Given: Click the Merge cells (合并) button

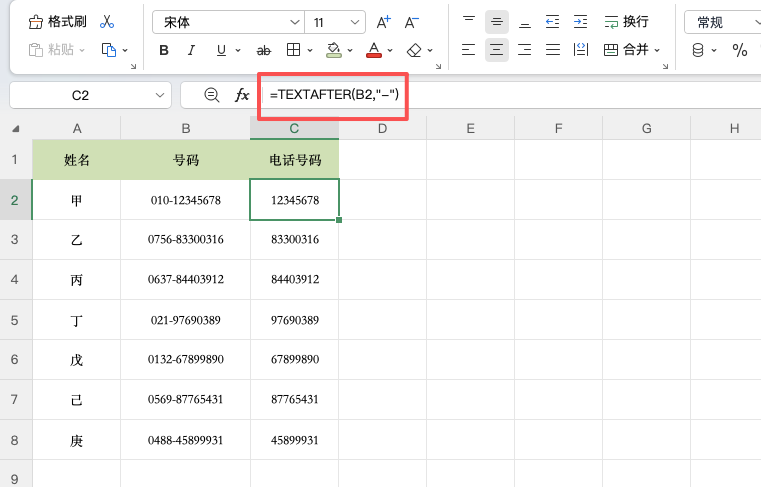Looking at the screenshot, I should 626,50.
